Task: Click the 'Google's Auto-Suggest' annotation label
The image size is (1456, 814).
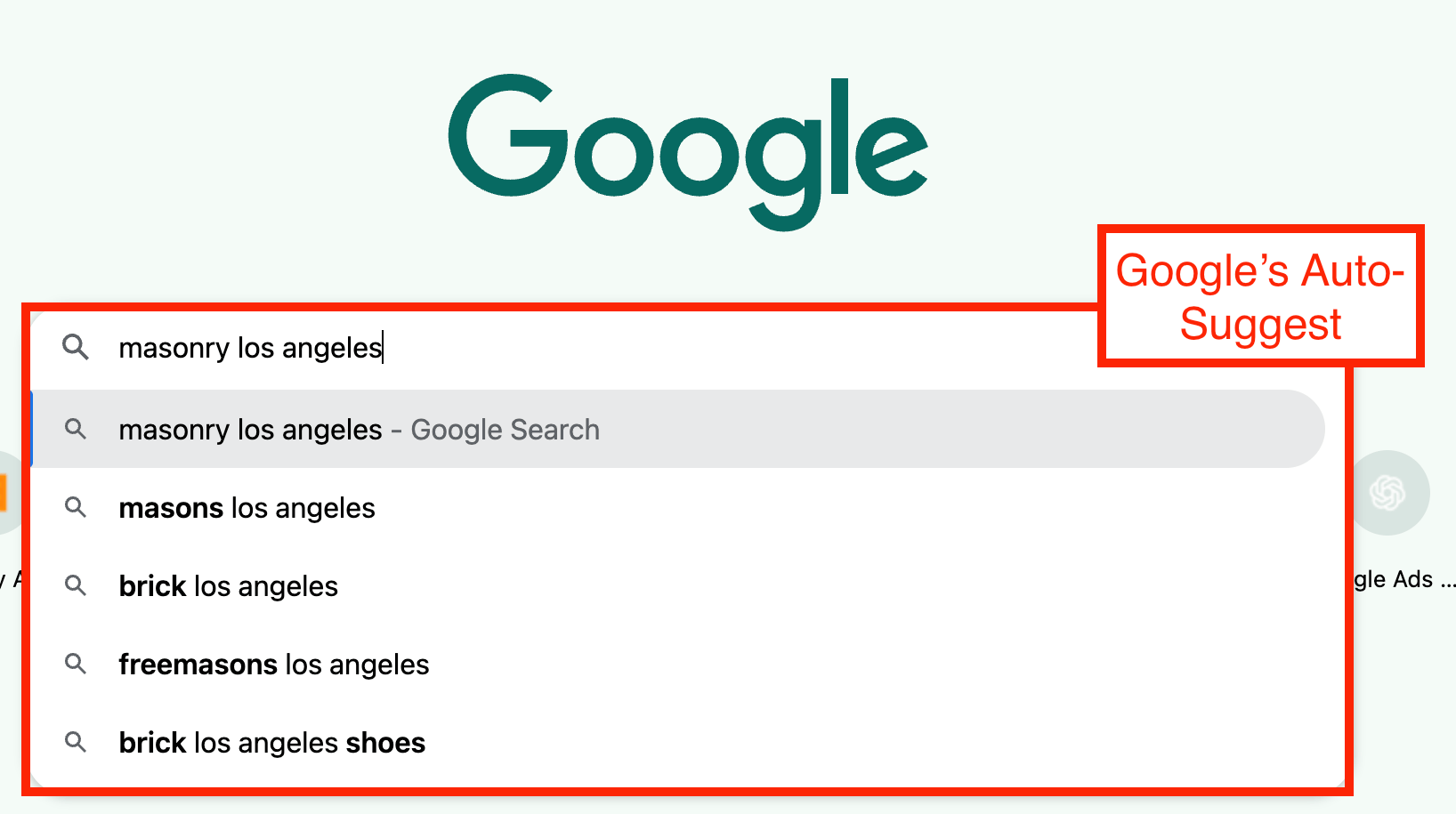Action: (1261, 296)
